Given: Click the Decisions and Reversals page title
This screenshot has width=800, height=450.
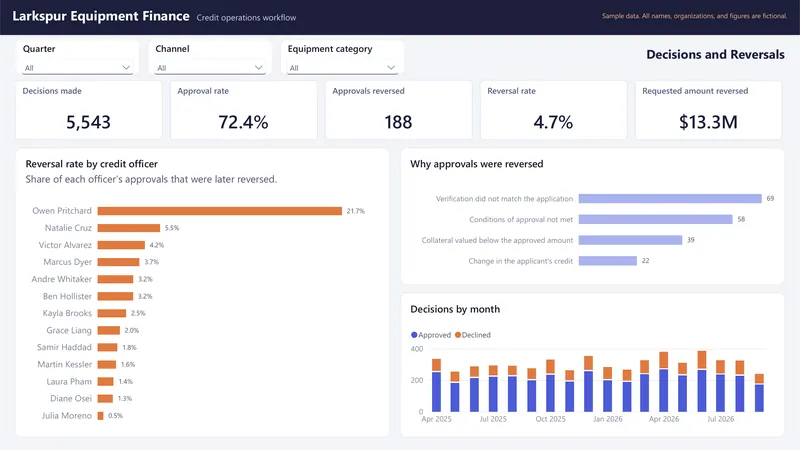Looking at the screenshot, I should (x=715, y=55).
